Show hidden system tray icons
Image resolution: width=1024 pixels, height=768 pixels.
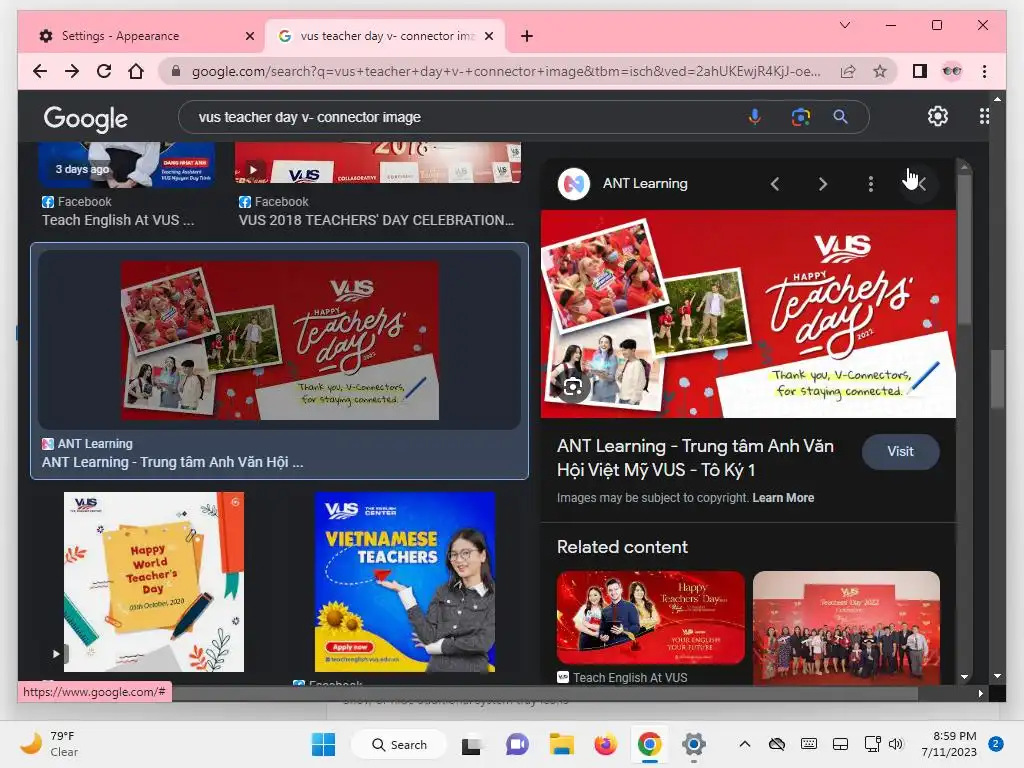click(744, 744)
